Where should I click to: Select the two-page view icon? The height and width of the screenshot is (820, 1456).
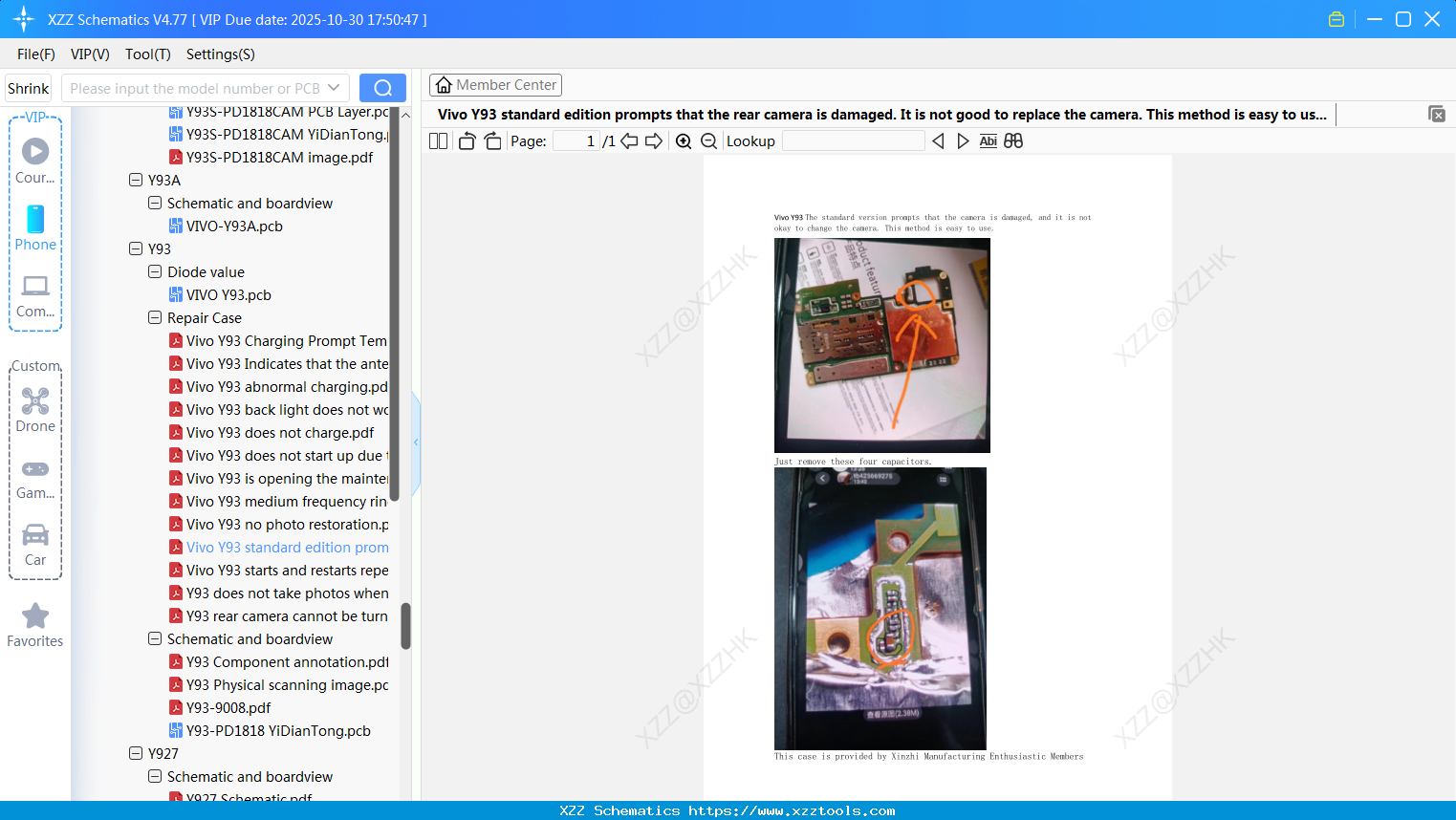[x=437, y=140]
